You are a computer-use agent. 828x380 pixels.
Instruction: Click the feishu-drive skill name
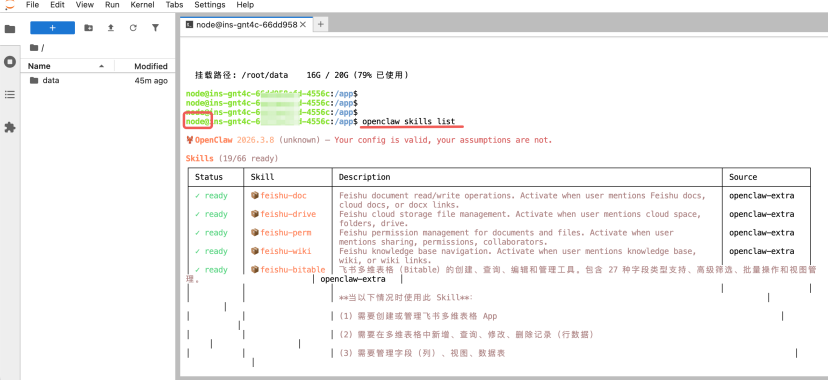(288, 214)
